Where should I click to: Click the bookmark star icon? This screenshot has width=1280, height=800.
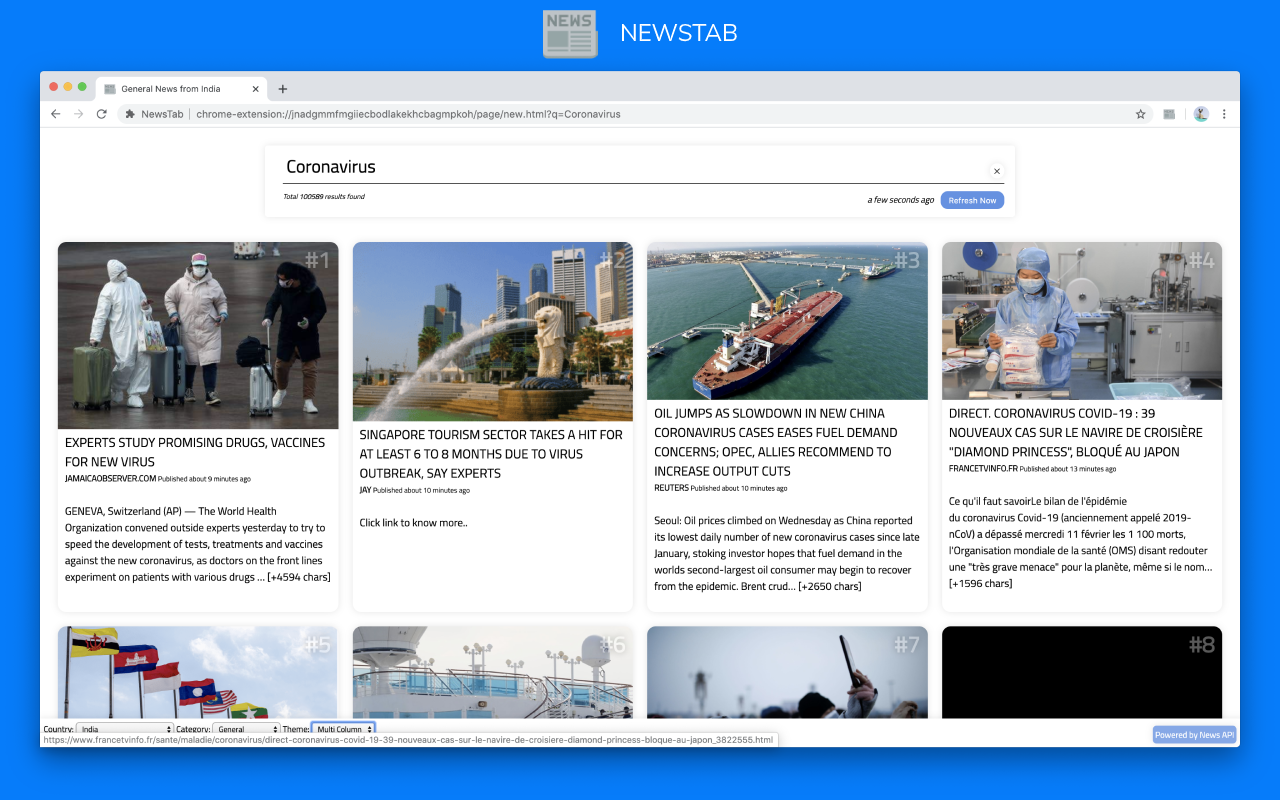pos(1140,114)
